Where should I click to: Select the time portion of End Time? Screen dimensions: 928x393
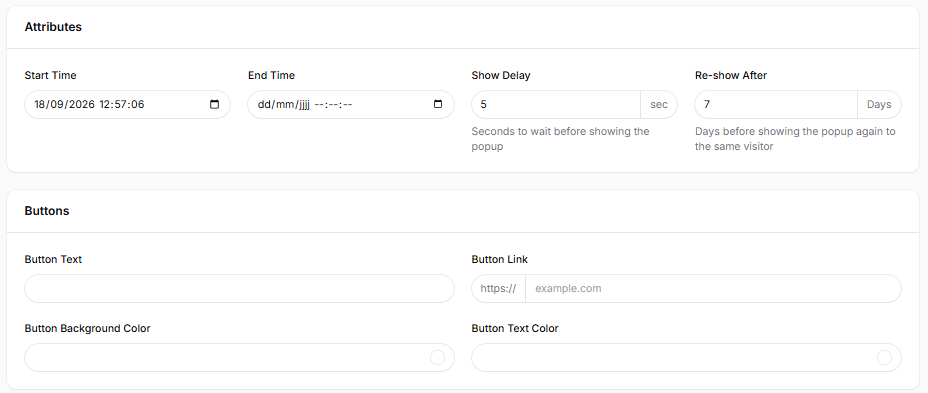[x=333, y=105]
